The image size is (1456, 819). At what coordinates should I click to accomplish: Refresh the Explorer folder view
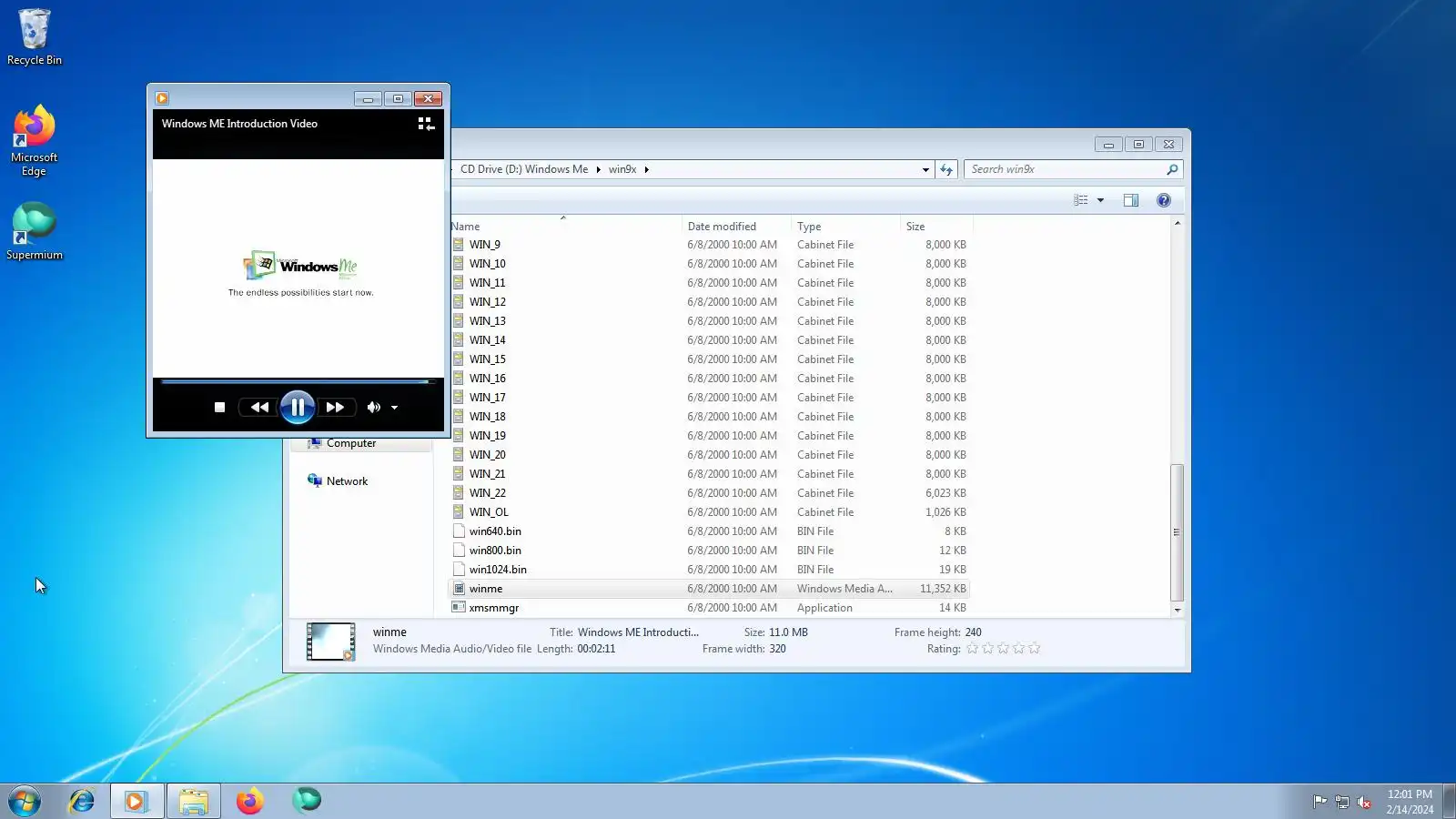point(946,169)
